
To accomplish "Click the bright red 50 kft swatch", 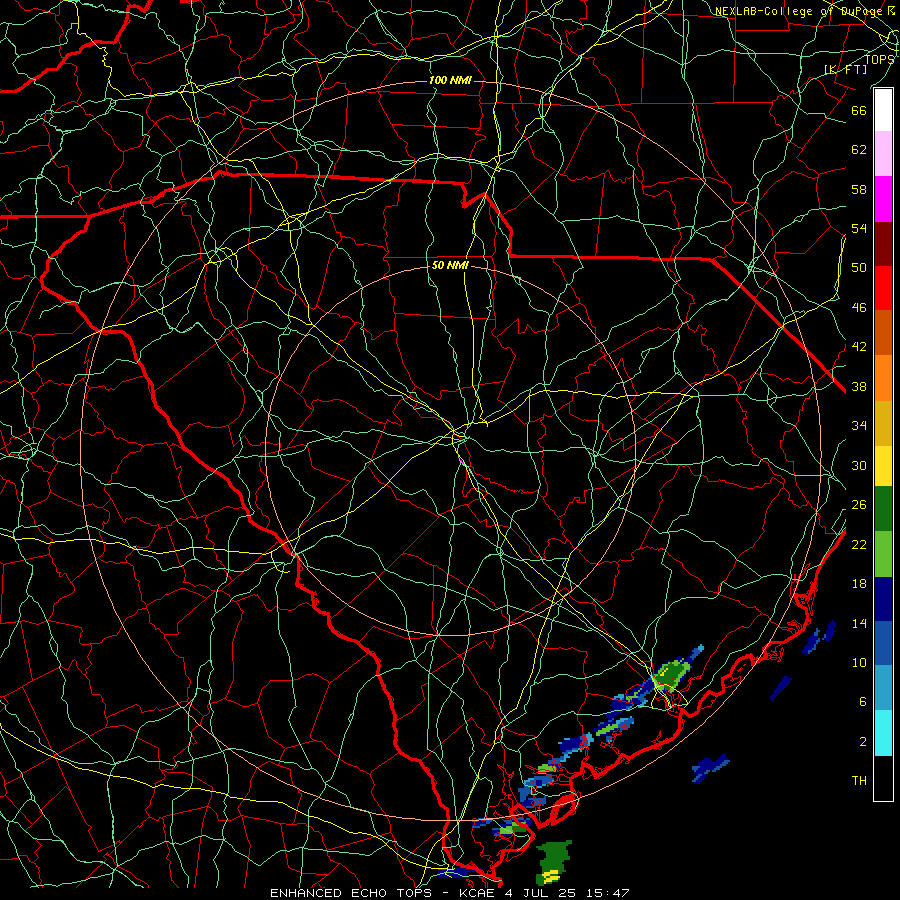I will click(x=883, y=288).
